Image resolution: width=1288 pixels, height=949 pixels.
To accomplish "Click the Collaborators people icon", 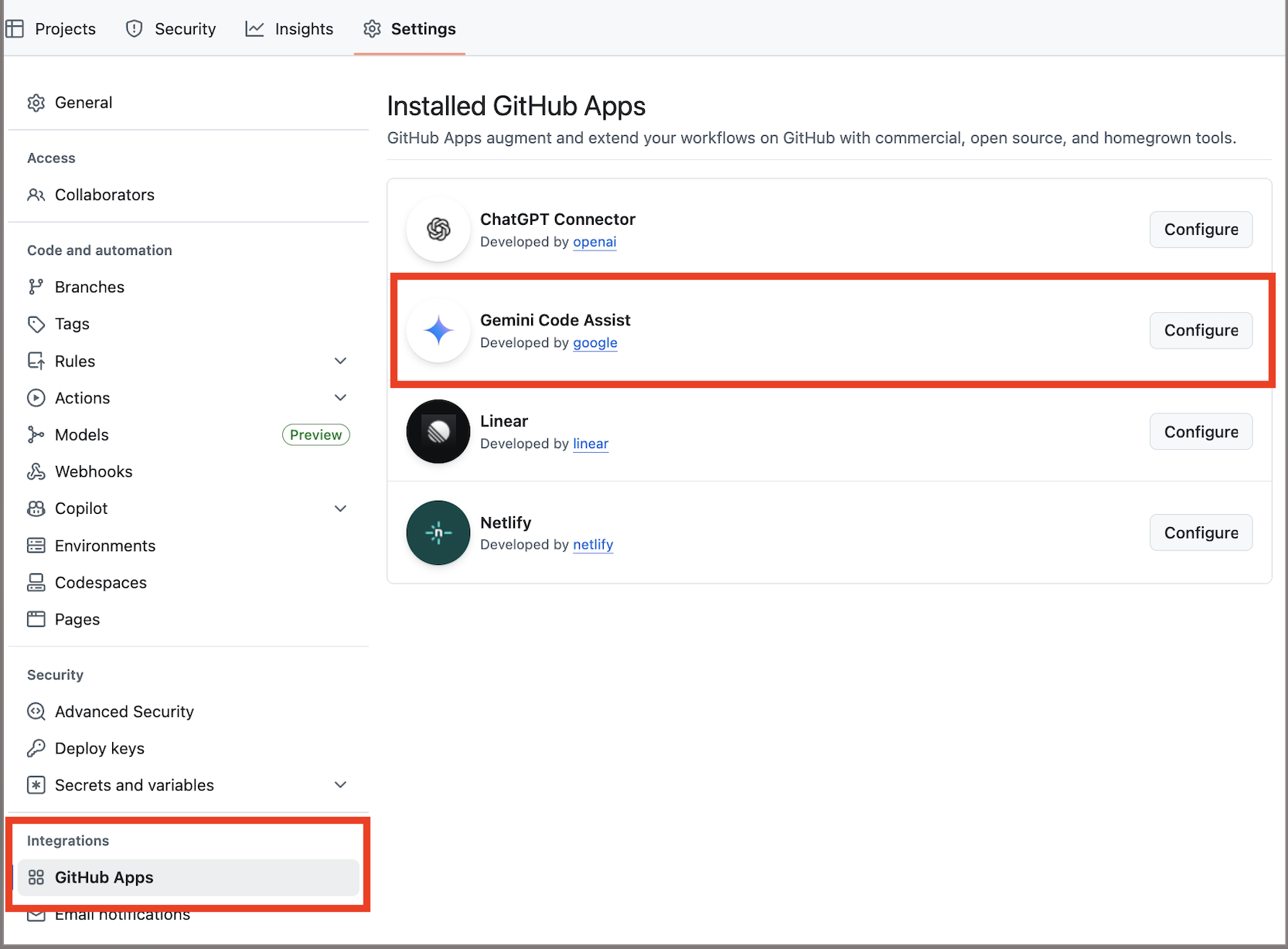I will coord(36,195).
